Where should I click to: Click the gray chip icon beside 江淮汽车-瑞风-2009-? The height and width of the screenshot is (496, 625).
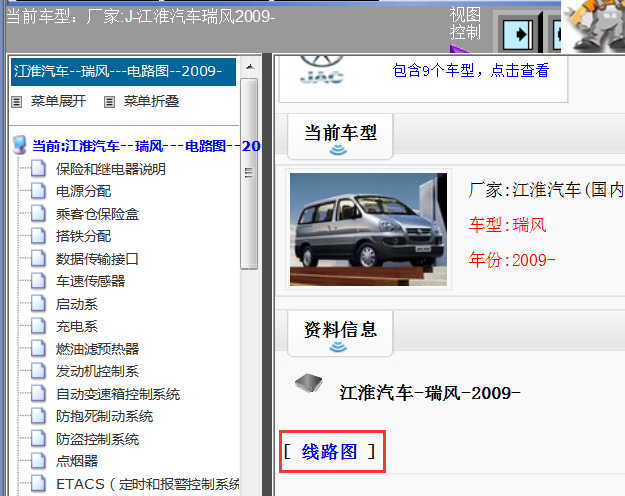[x=309, y=383]
